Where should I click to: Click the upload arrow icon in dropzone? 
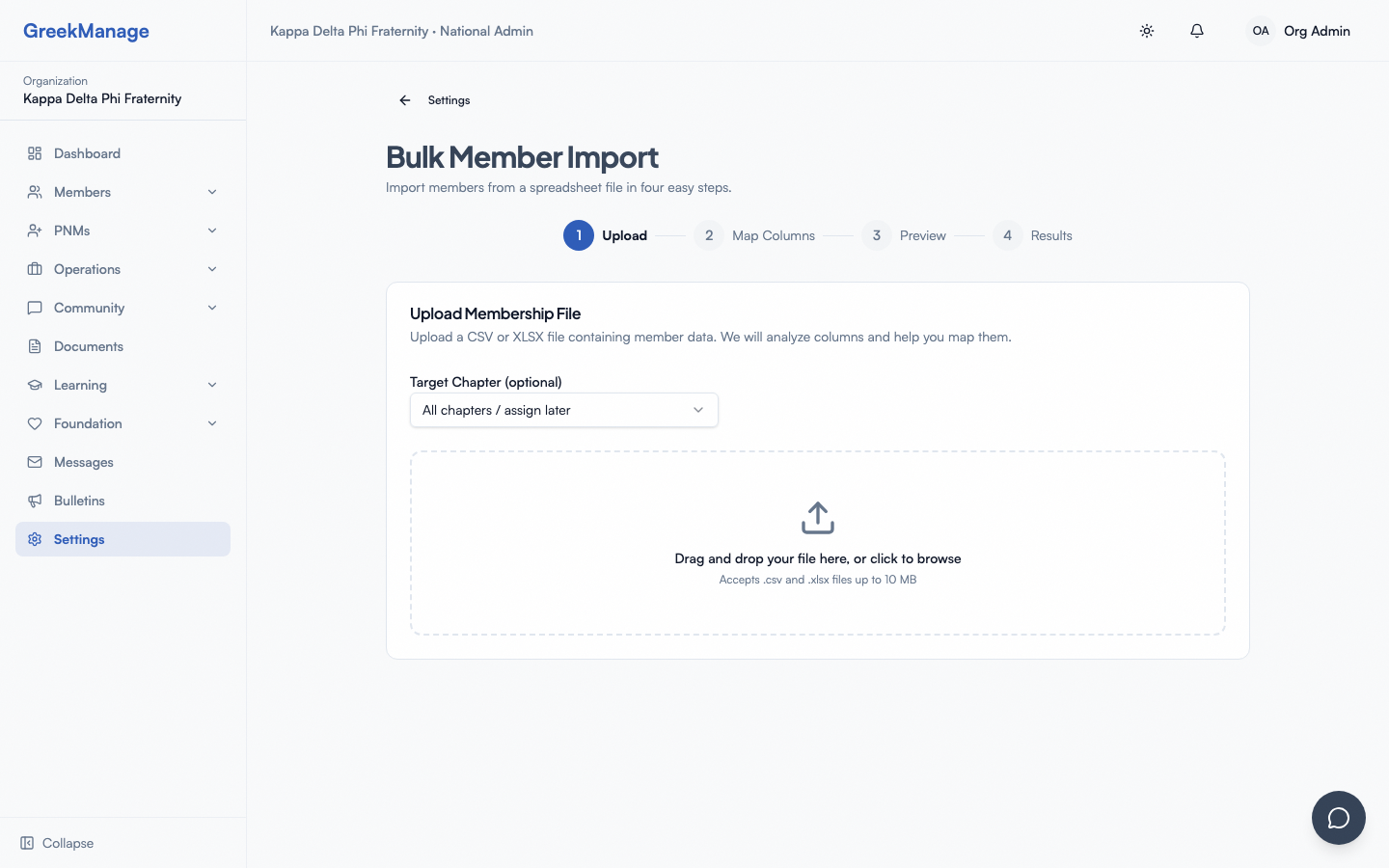click(x=817, y=517)
